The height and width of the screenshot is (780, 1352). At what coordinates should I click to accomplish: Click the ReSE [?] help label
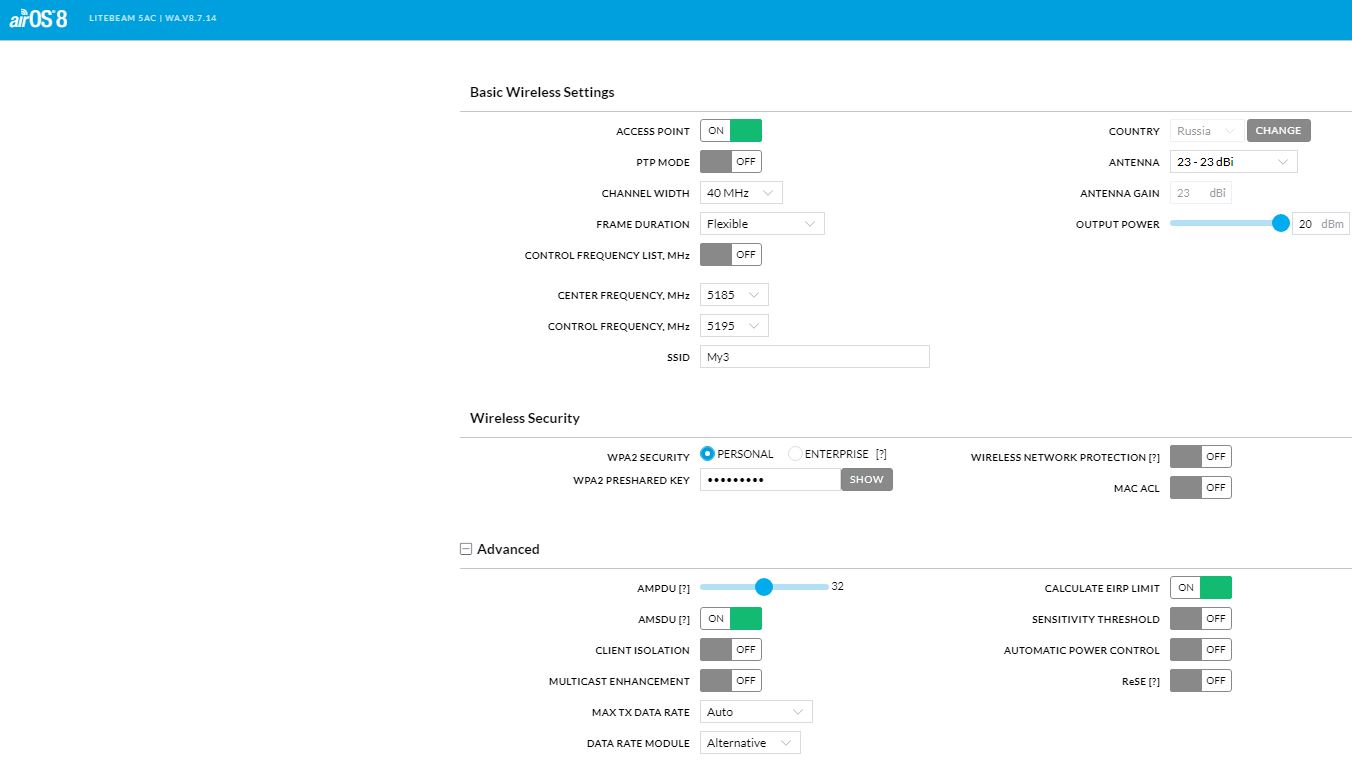point(1154,682)
